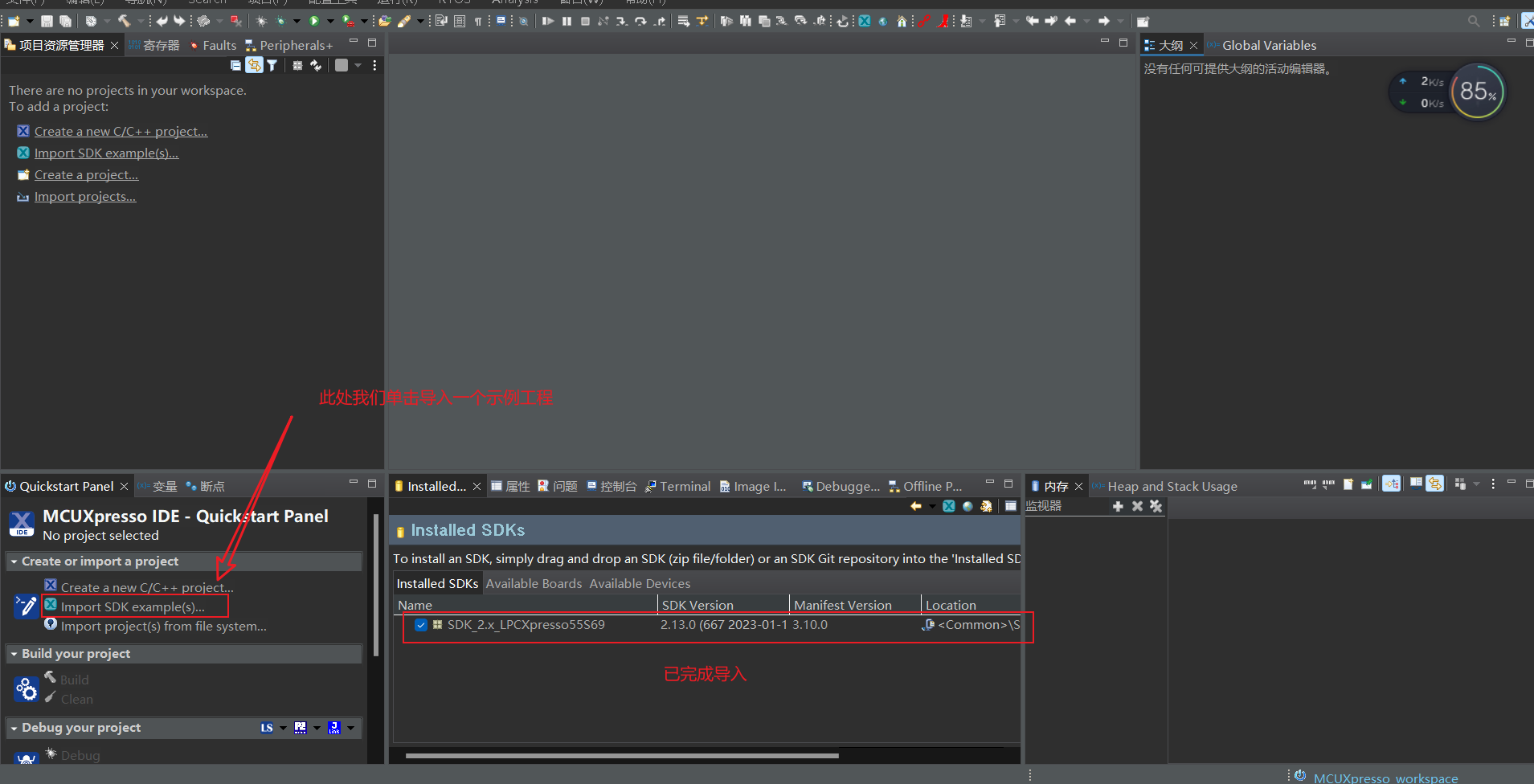
Task: Click Collapse All icon in project explorer
Action: 235,66
